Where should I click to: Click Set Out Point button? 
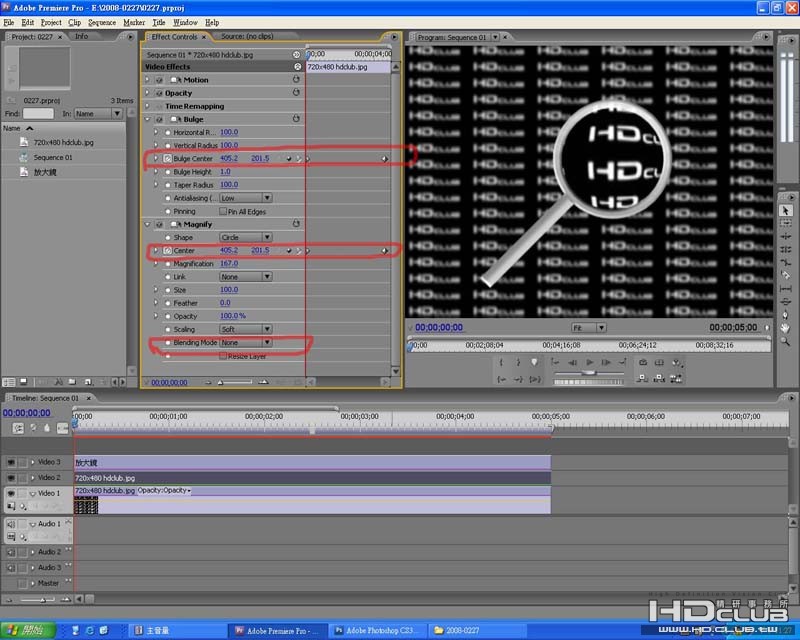(518, 362)
